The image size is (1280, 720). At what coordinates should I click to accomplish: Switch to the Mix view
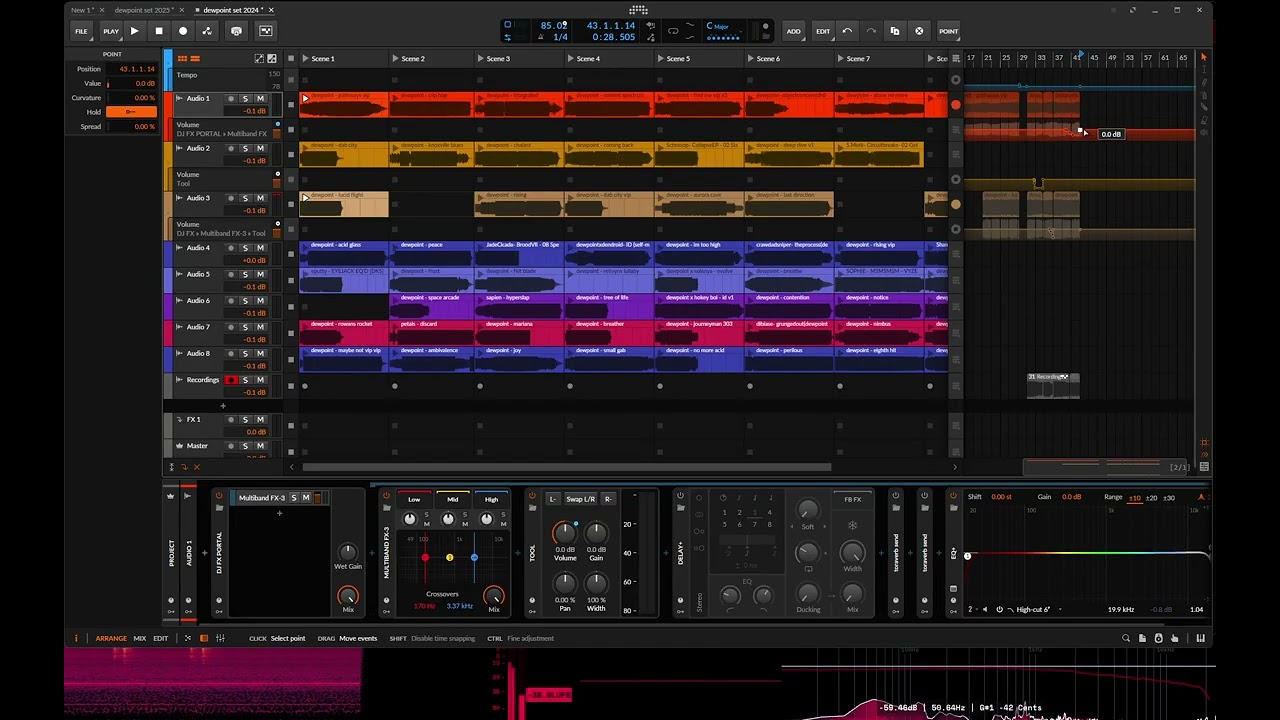tap(140, 638)
